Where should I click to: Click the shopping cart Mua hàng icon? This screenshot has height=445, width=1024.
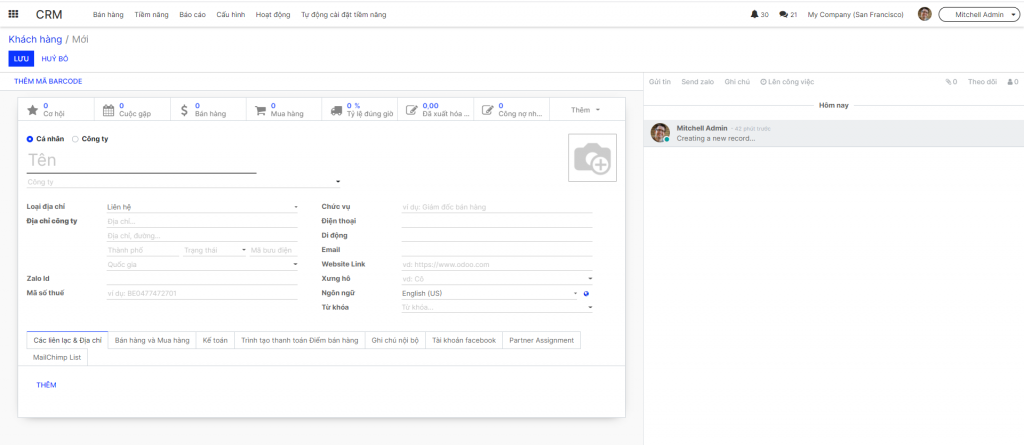(260, 110)
